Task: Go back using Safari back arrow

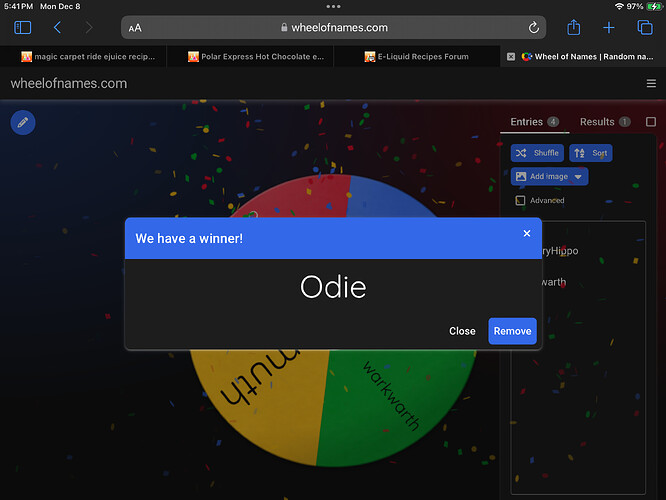Action: pyautogui.click(x=57, y=28)
